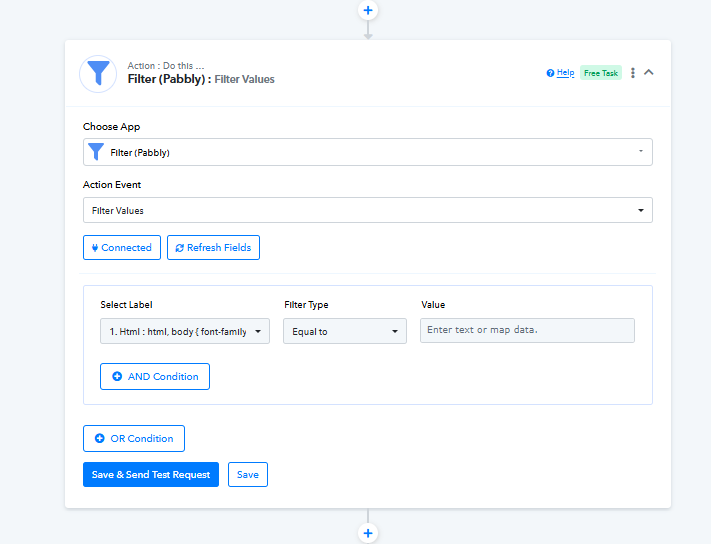The height and width of the screenshot is (544, 711).
Task: Click Save & Send Test Request
Action: 150,475
